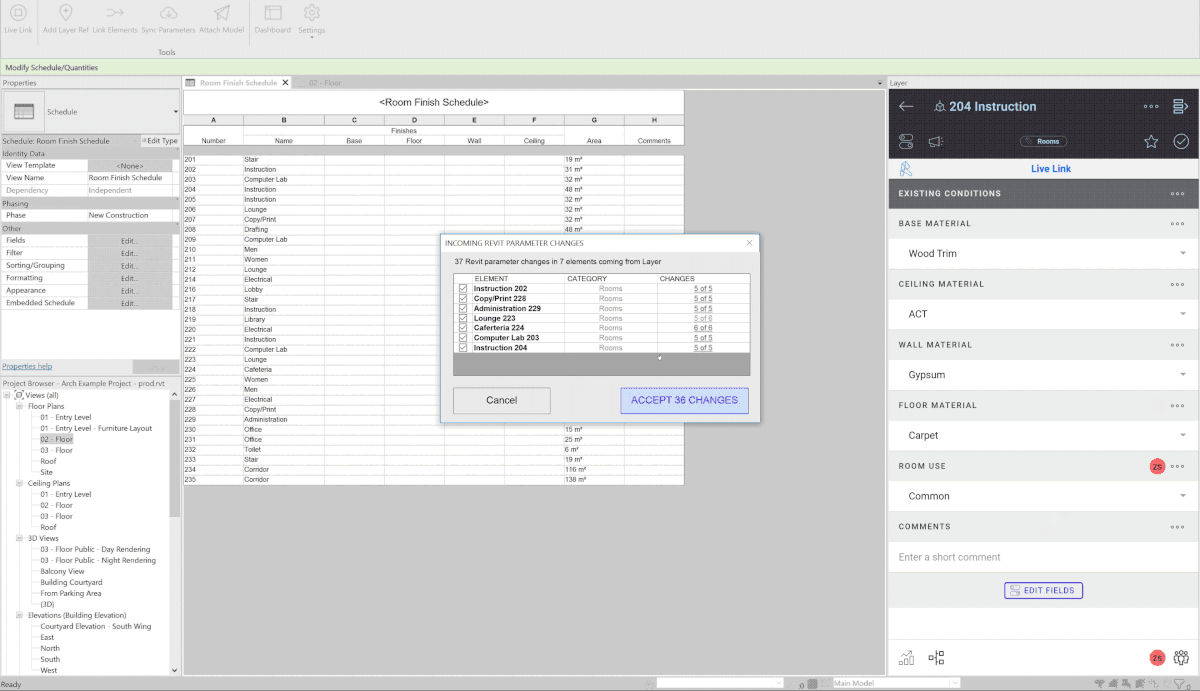Open the Base Material dropdown showing Wood Trim
This screenshot has width=1200, height=691.
(x=1043, y=254)
